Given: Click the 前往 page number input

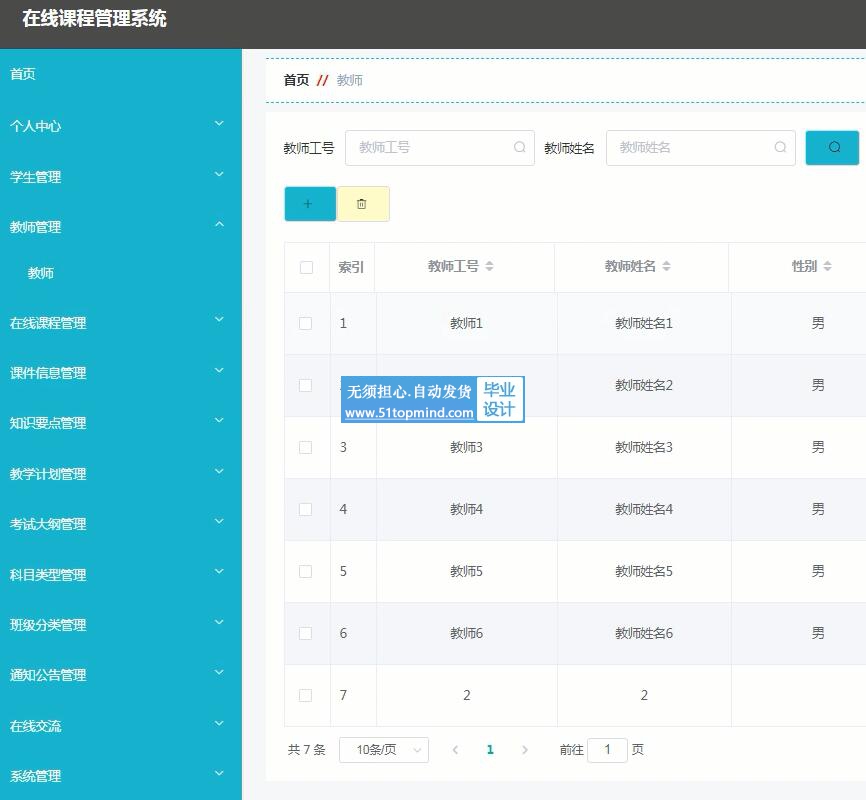Looking at the screenshot, I should click(x=607, y=750).
